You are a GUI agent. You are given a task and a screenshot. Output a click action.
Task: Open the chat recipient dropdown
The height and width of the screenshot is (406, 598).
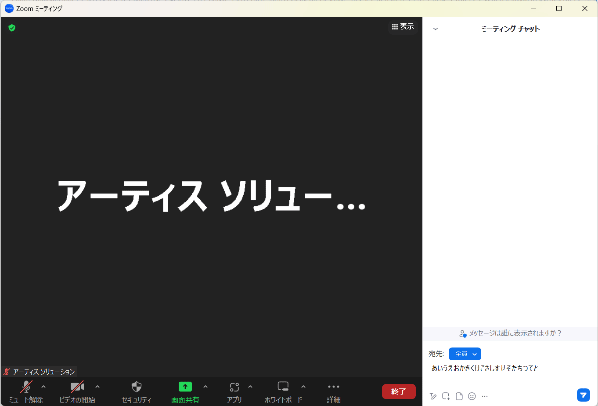pyautogui.click(x=465, y=354)
